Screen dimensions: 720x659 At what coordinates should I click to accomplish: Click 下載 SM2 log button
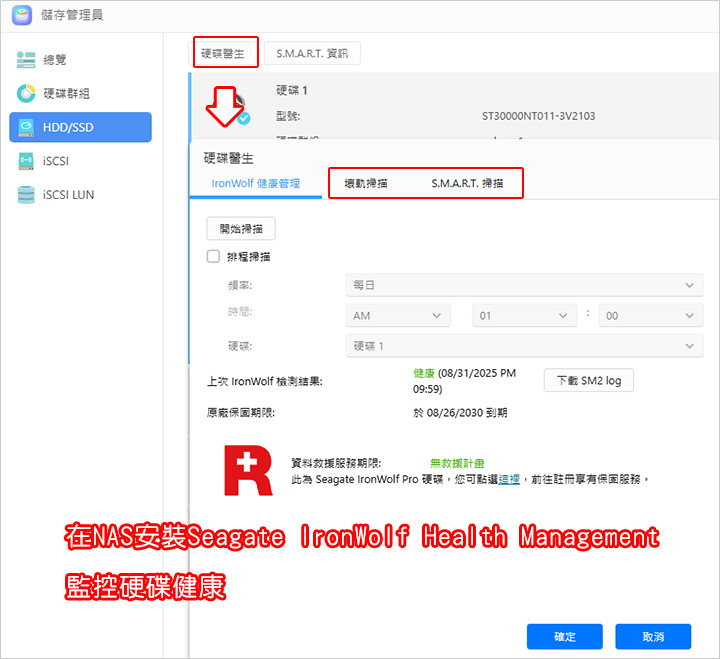click(589, 380)
